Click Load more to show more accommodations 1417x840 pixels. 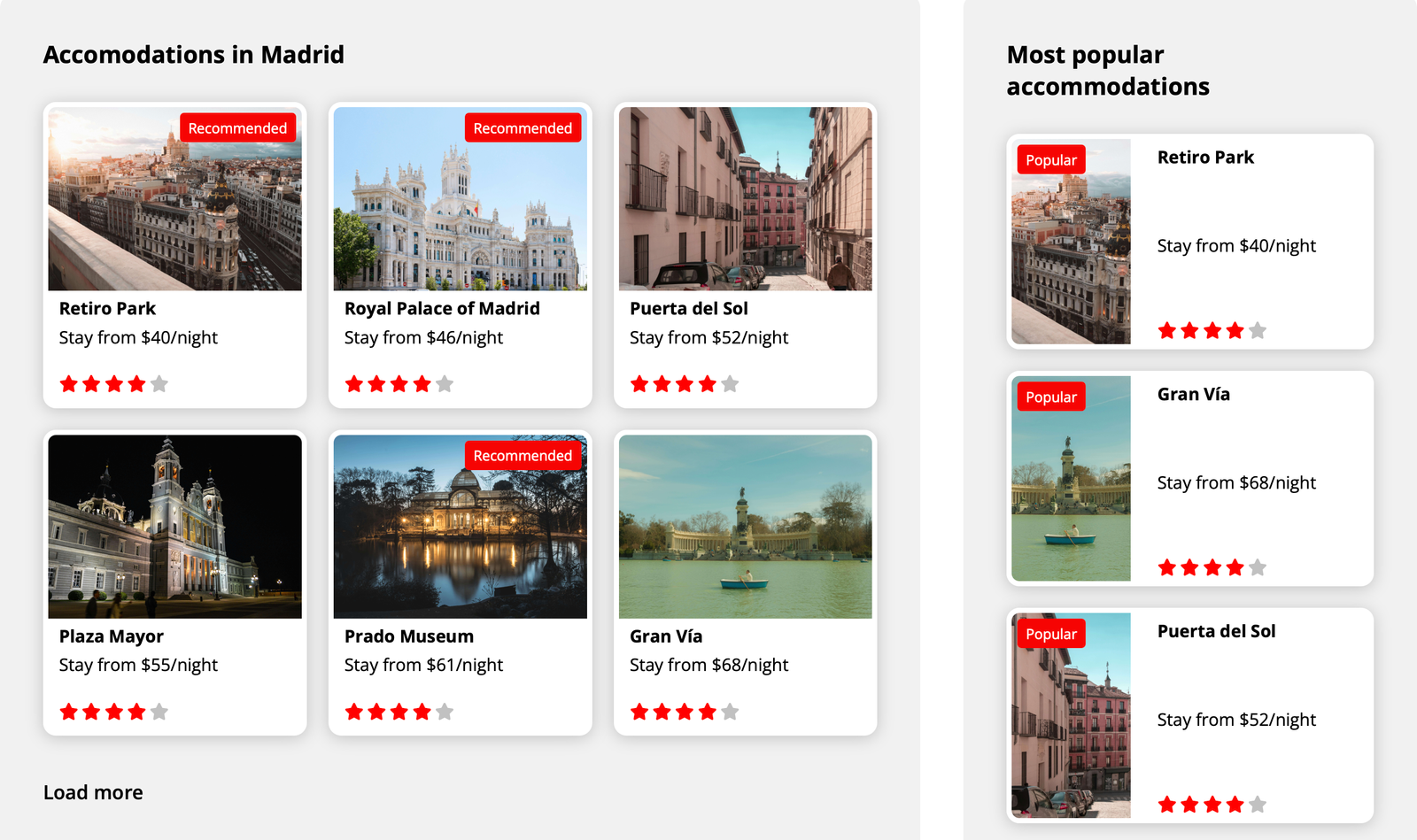pyautogui.click(x=93, y=792)
